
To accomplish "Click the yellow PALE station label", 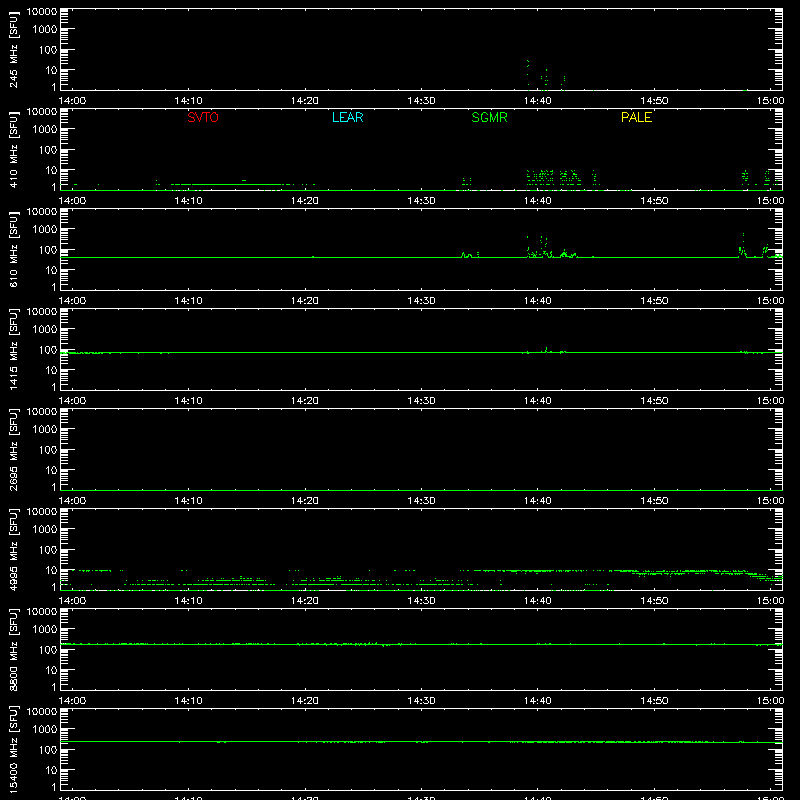I will (636, 117).
